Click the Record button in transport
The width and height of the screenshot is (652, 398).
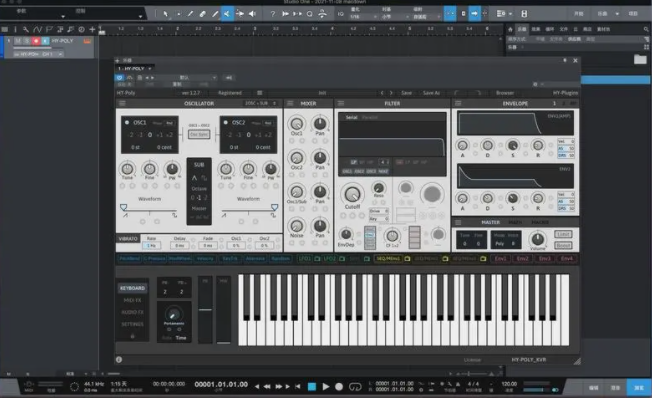pyautogui.click(x=339, y=387)
